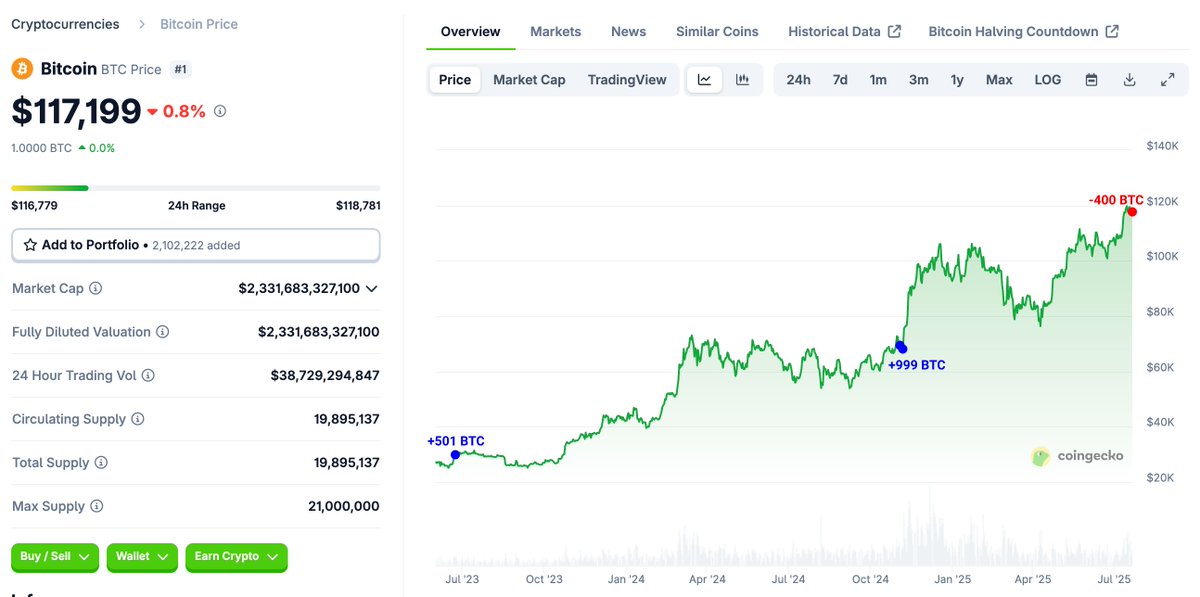Image resolution: width=1200 pixels, height=597 pixels.
Task: Select the Market Cap chart toggle
Action: pyautogui.click(x=529, y=80)
